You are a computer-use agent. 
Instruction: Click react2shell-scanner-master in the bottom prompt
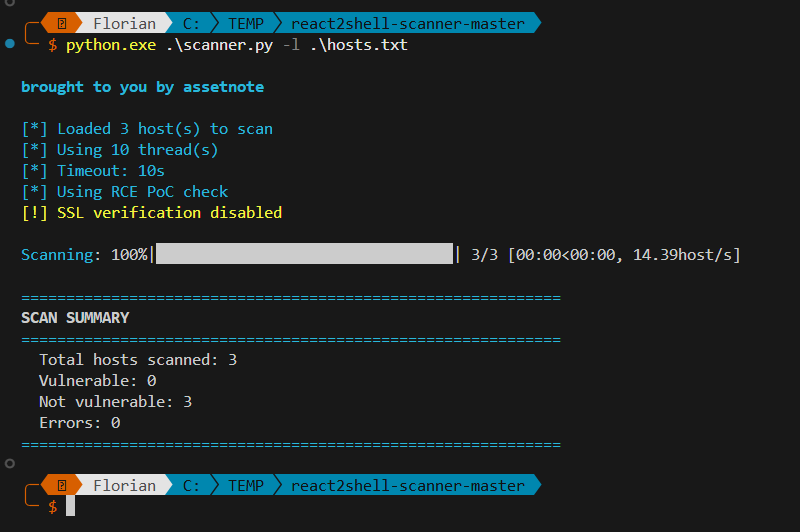point(407,486)
